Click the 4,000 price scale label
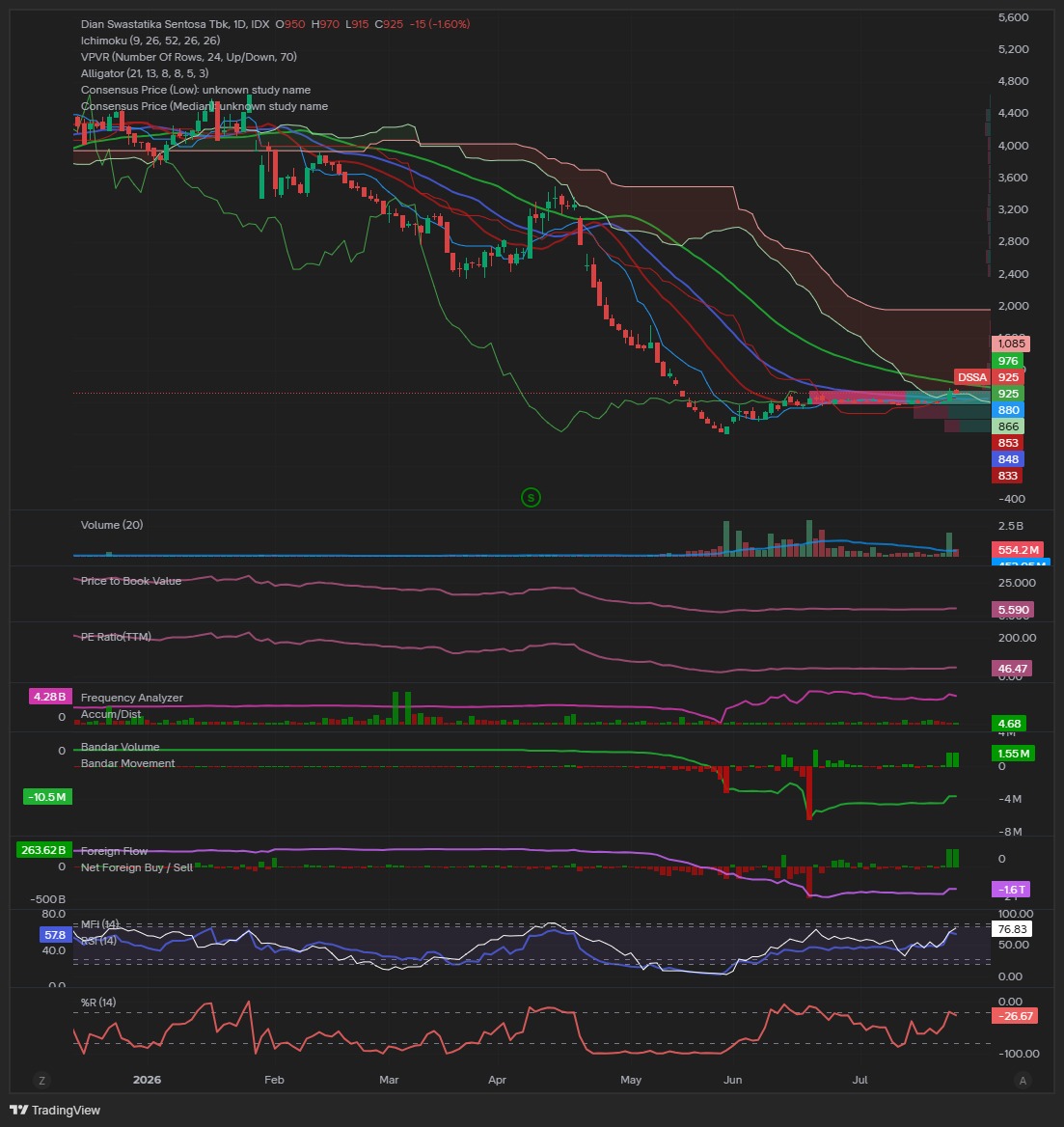 [1013, 145]
